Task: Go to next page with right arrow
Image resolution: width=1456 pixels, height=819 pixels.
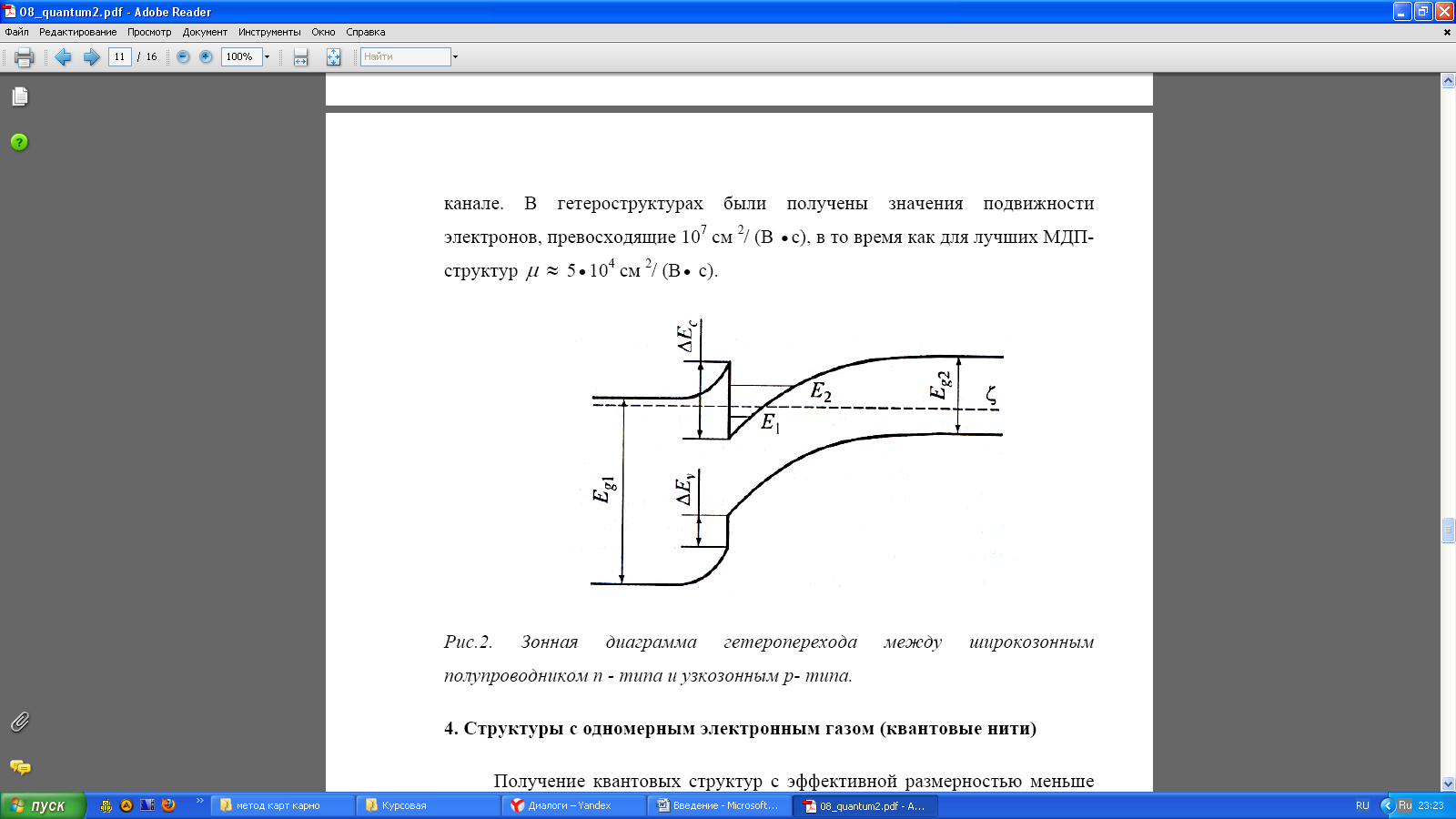Action: click(91, 57)
